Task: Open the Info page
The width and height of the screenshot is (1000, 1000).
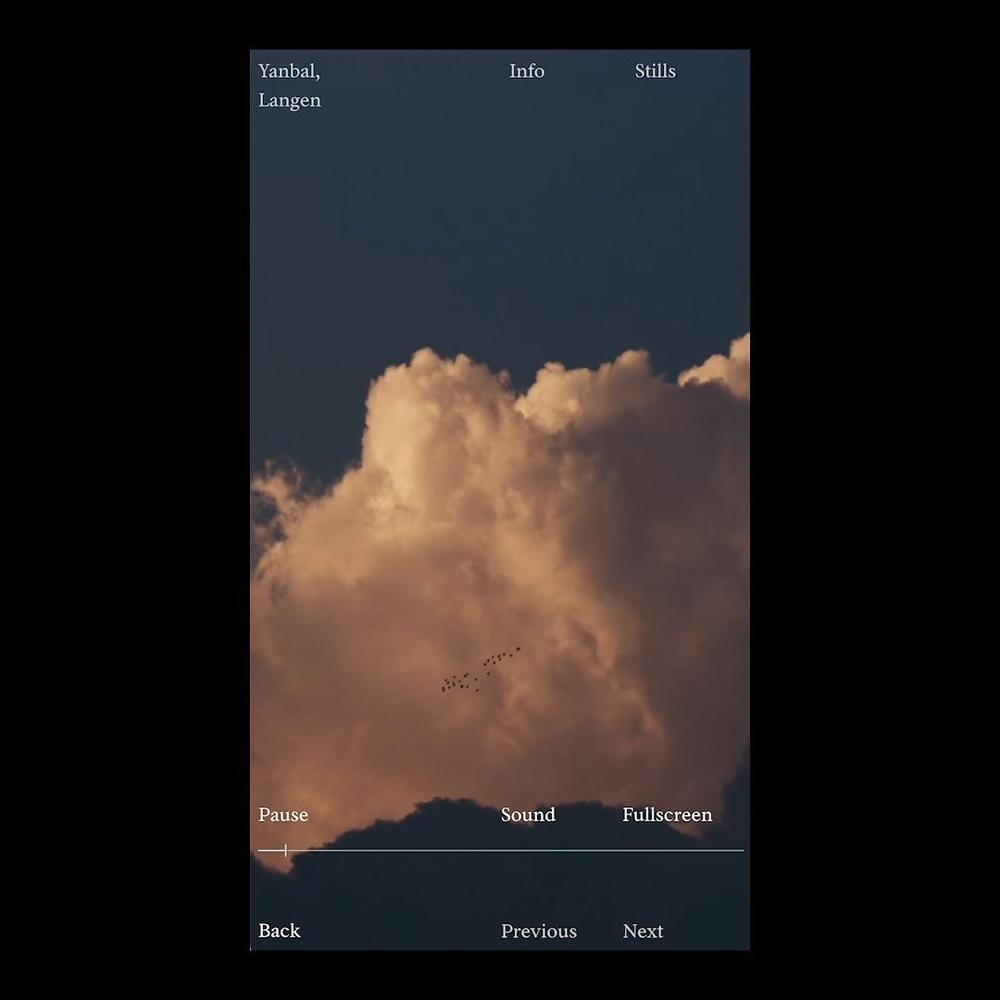Action: click(527, 71)
